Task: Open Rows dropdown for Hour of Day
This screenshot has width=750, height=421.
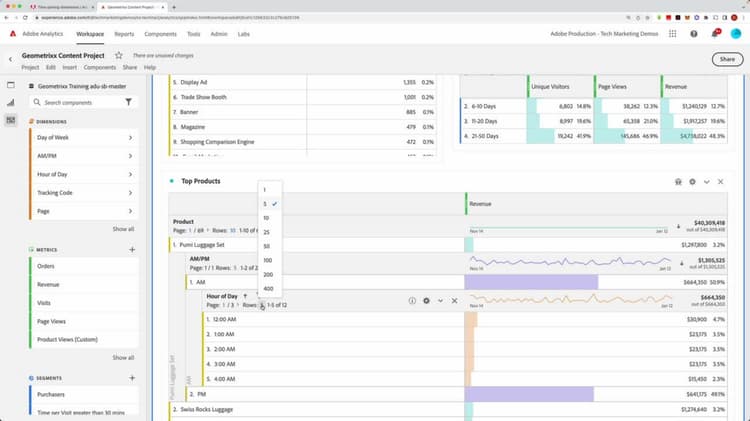Action: click(262, 305)
